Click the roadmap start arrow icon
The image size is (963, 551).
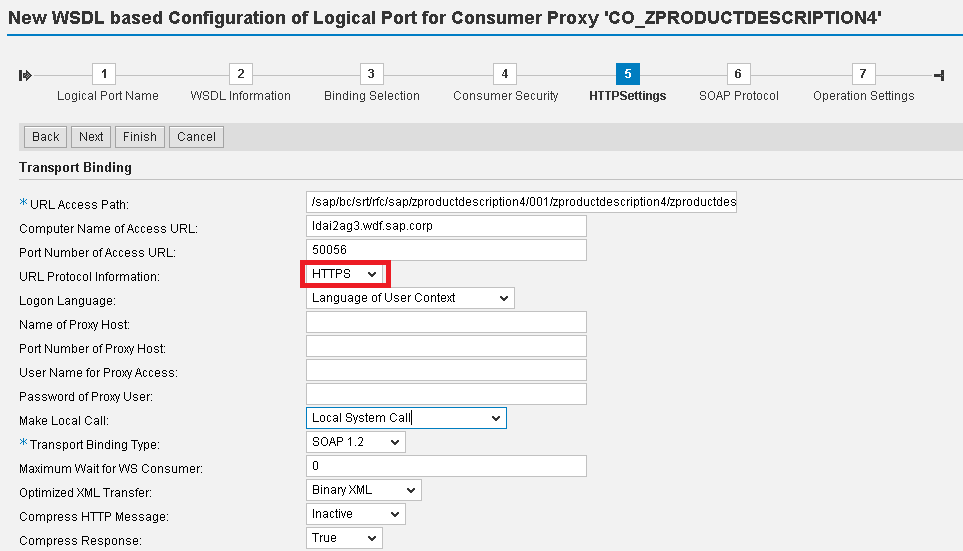pyautogui.click(x=25, y=76)
